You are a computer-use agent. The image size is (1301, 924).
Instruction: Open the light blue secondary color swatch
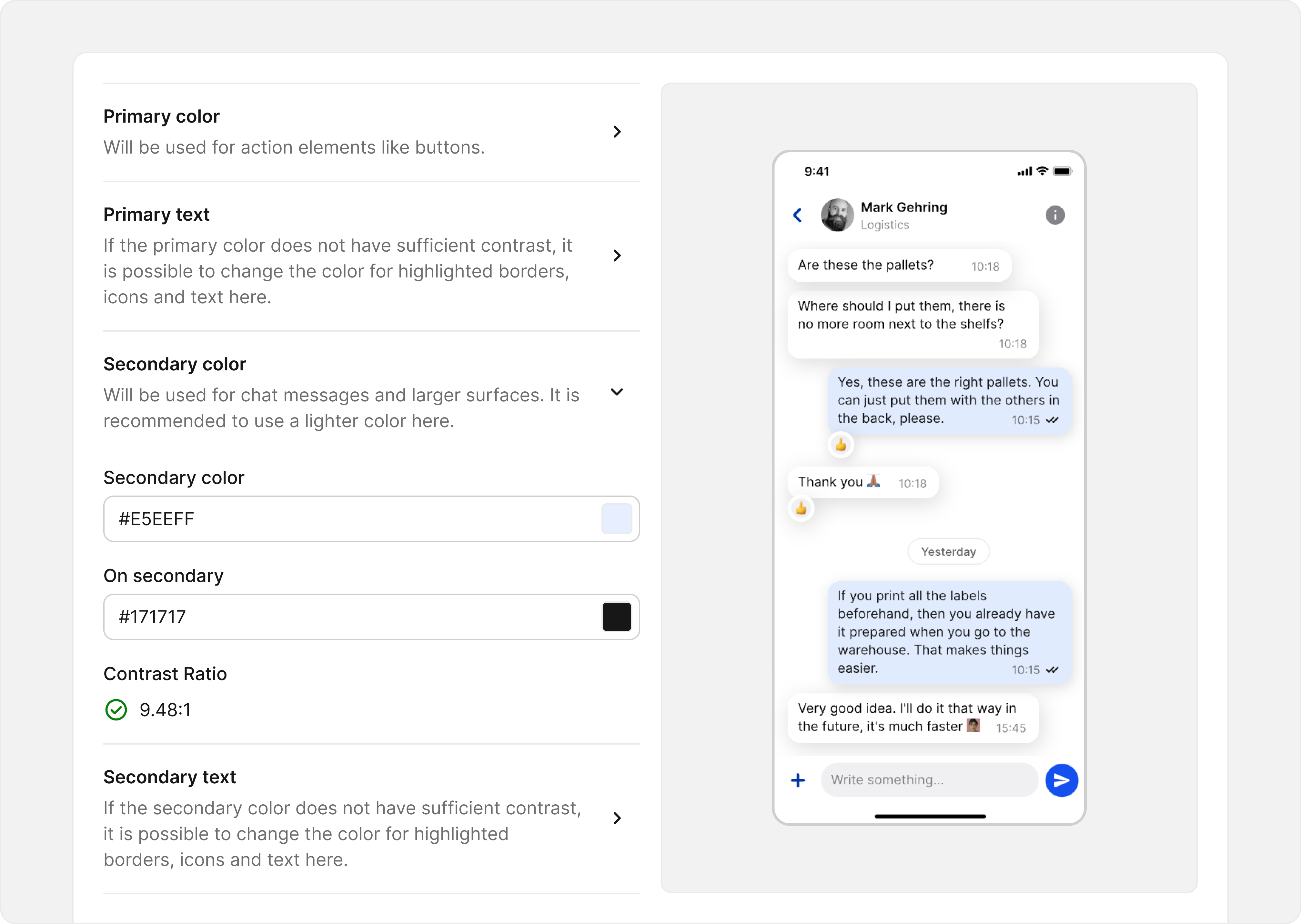[617, 519]
